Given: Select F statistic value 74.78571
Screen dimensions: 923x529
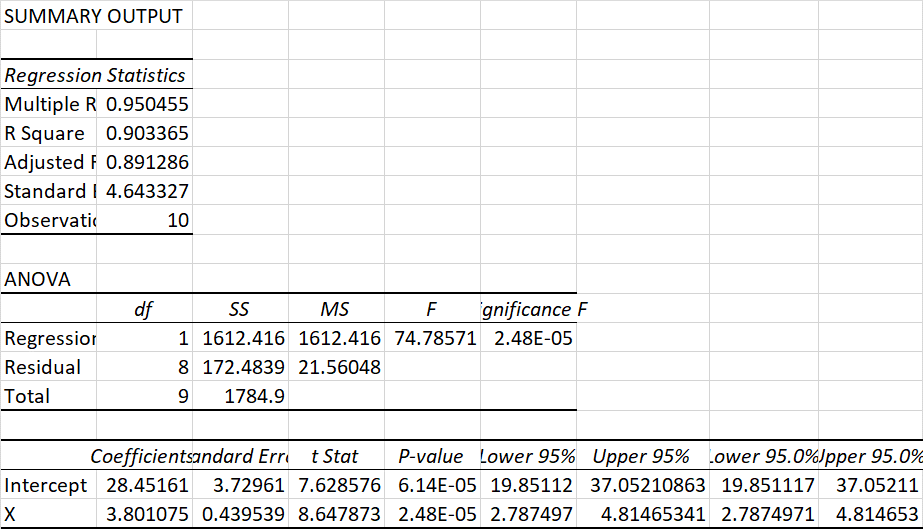Looking at the screenshot, I should (x=436, y=338).
